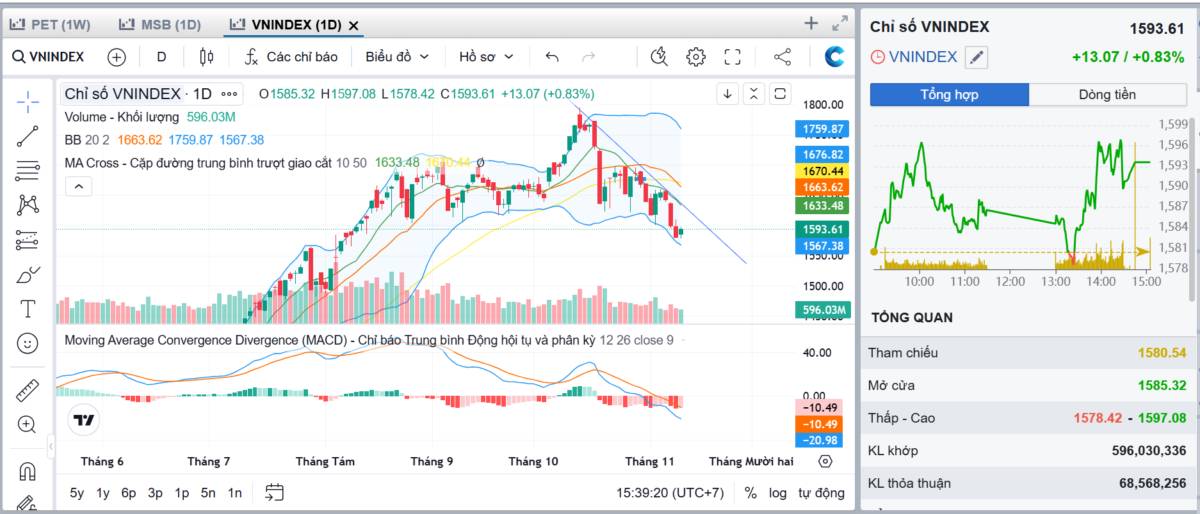Select the crosshair cursor tool

coord(28,101)
